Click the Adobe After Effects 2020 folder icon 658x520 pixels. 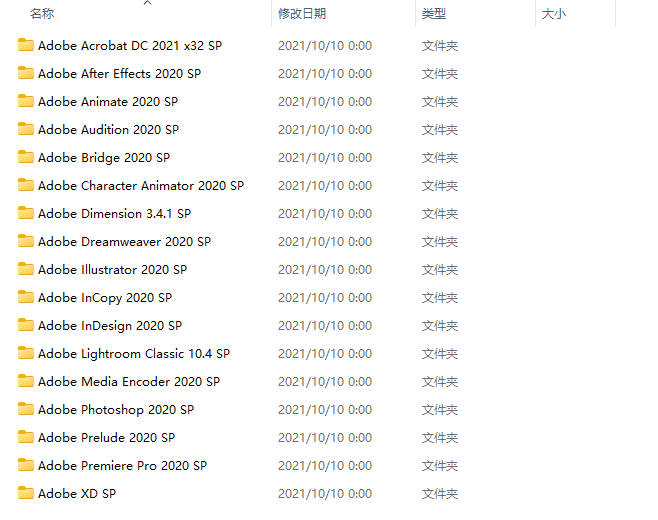click(x=26, y=73)
